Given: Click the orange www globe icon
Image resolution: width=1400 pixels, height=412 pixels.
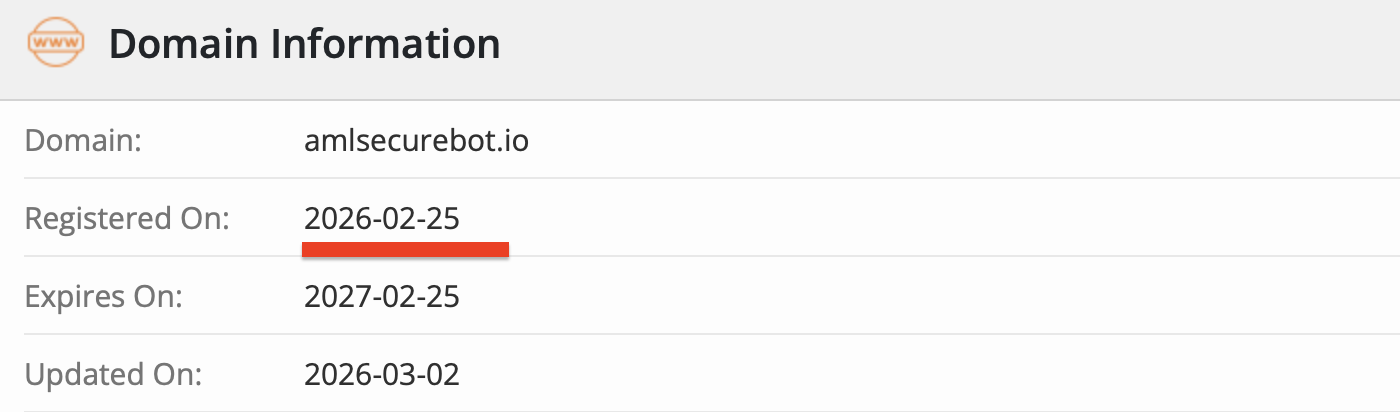Looking at the screenshot, I should tap(55, 45).
